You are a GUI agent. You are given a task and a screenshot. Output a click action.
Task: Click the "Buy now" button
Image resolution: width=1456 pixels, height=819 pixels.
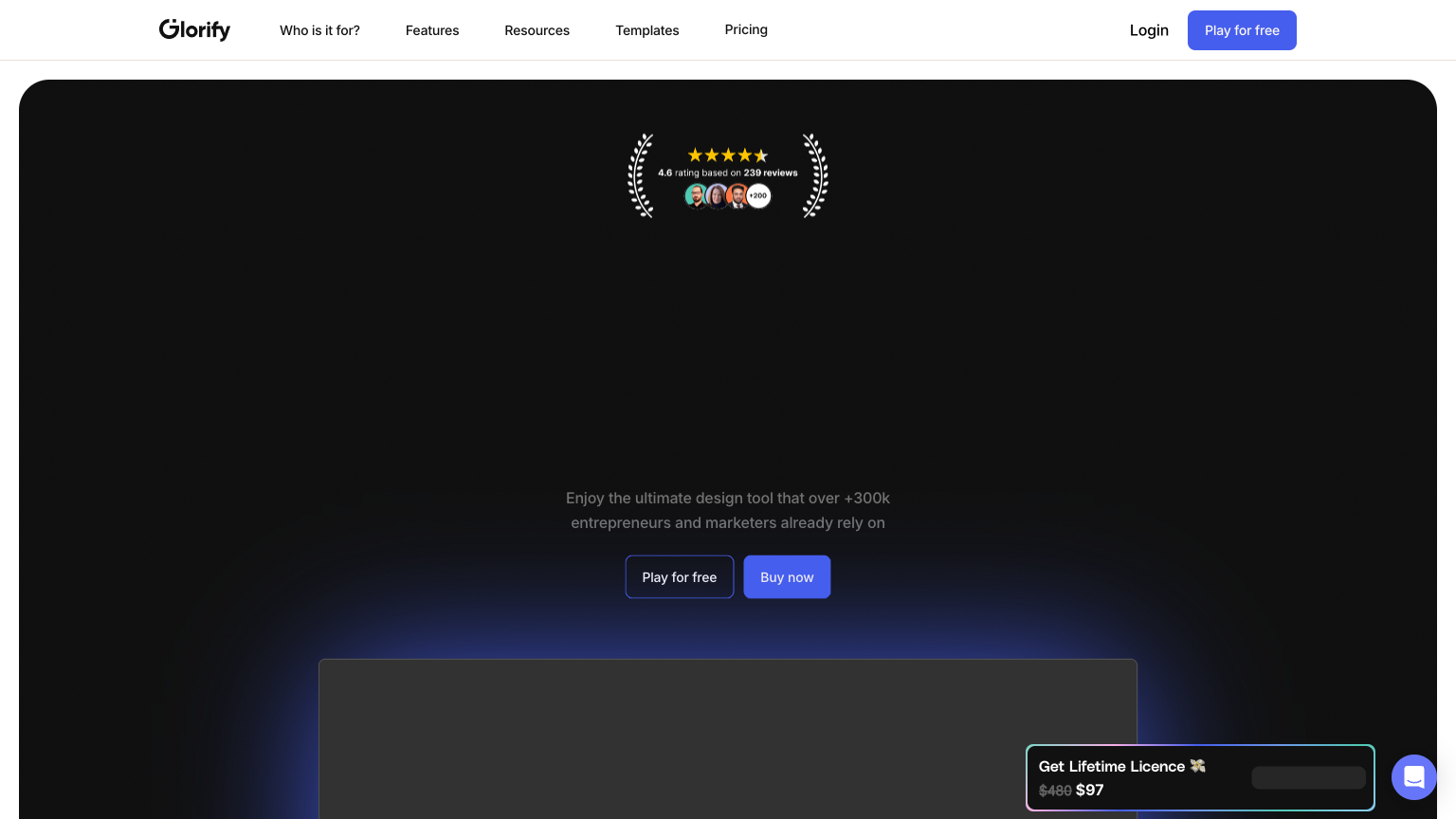tap(787, 576)
